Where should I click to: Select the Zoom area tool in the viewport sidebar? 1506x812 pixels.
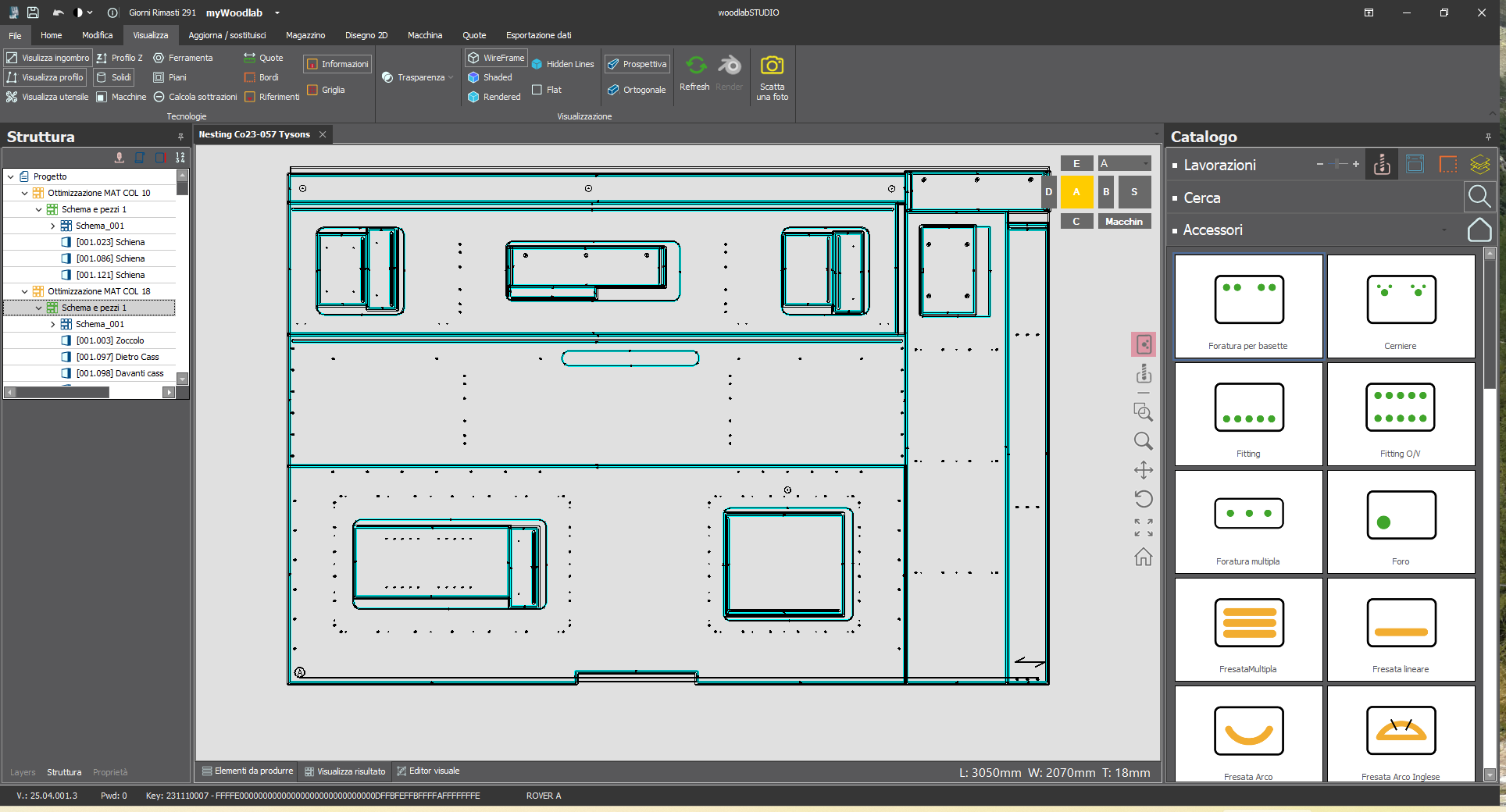1144,412
